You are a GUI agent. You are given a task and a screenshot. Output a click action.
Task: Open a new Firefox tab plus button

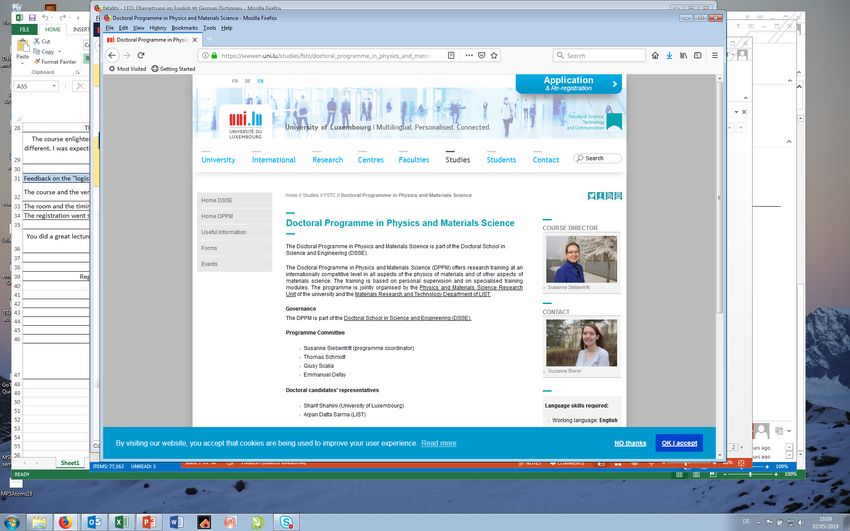210,39
